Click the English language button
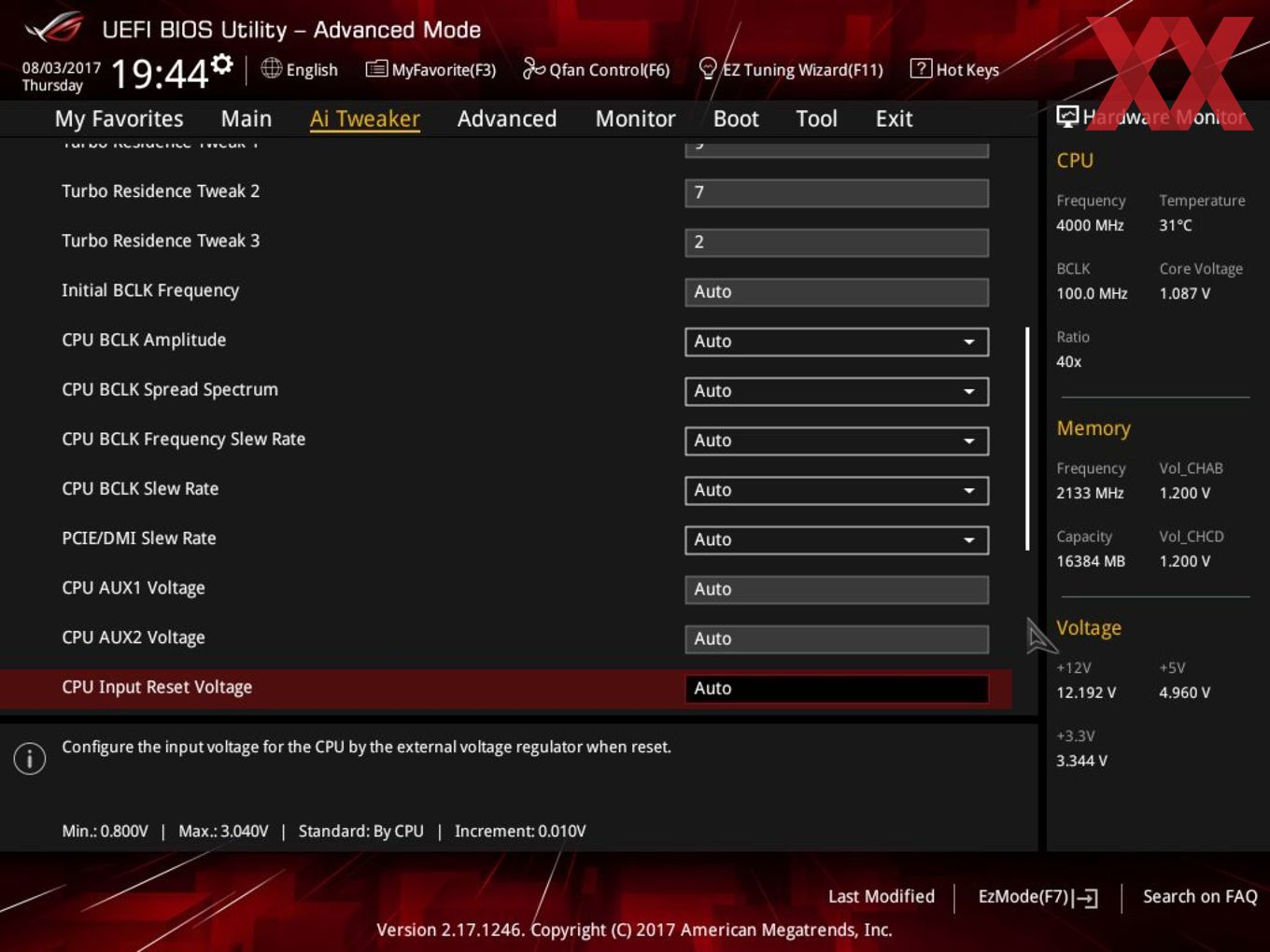The height and width of the screenshot is (952, 1270). pos(312,70)
